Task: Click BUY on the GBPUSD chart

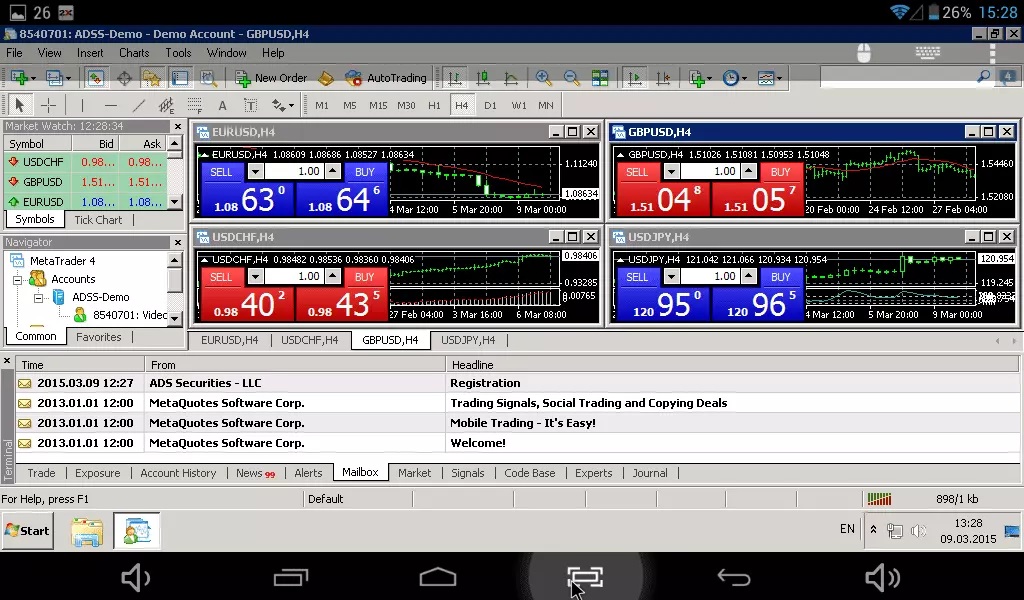Action: (x=780, y=172)
